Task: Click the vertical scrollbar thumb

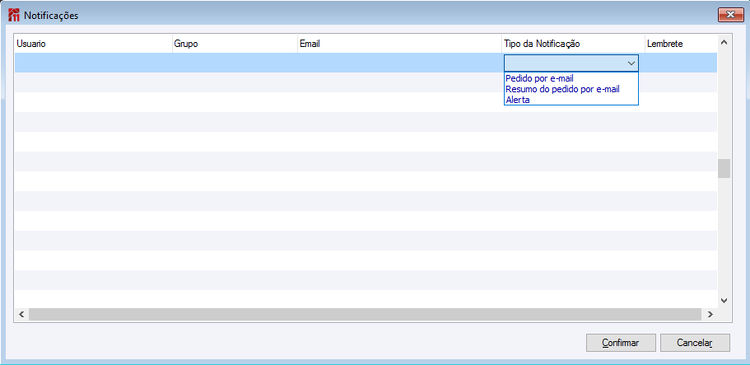Action: click(x=724, y=168)
